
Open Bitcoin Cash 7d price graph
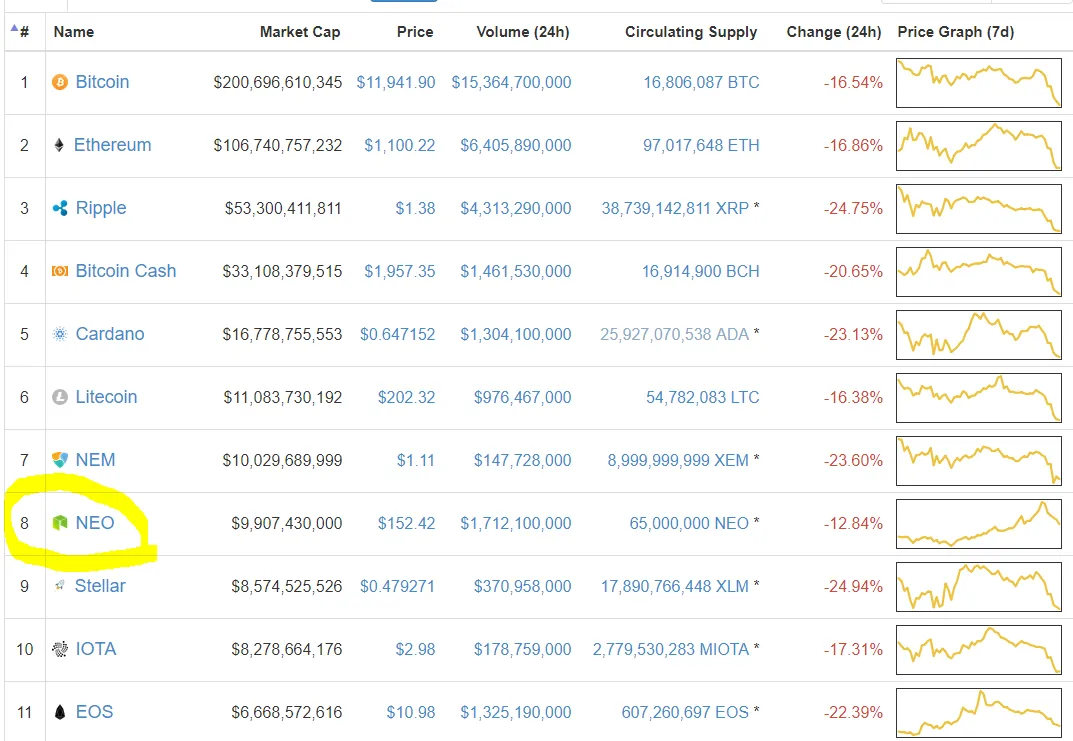[x=979, y=272]
